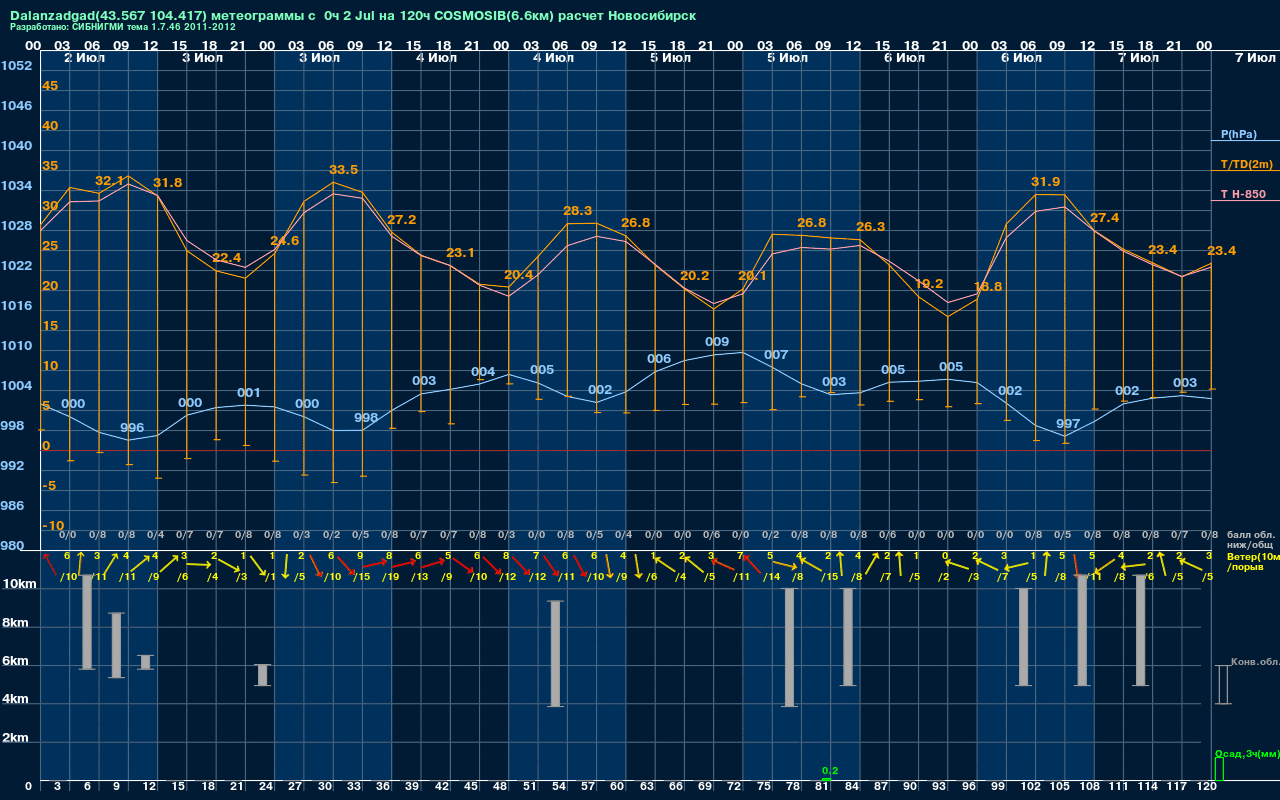The image size is (1280, 800).
Task: Click the 33.5 temperature peak label
Action: tap(343, 170)
